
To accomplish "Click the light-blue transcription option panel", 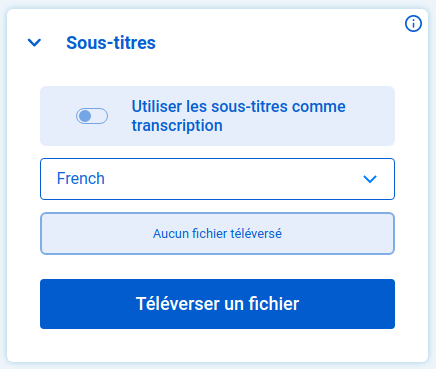I will pyautogui.click(x=217, y=116).
